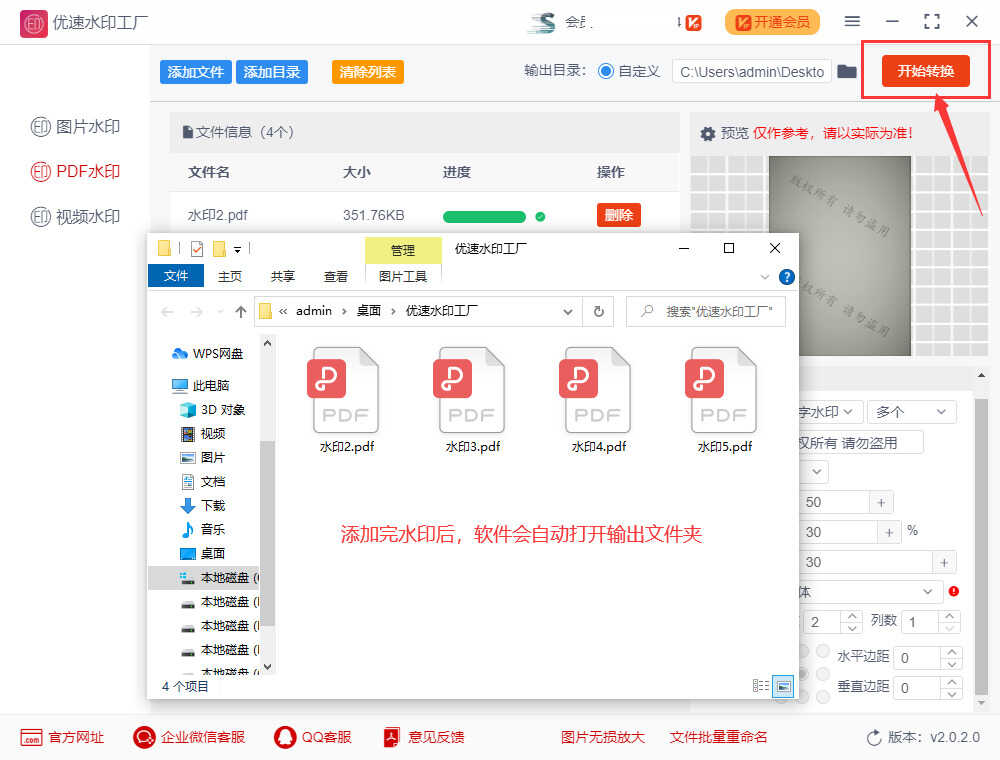Image resolution: width=1000 pixels, height=760 pixels.
Task: Click the search 优速水印工厂 box
Action: pyautogui.click(x=705, y=312)
